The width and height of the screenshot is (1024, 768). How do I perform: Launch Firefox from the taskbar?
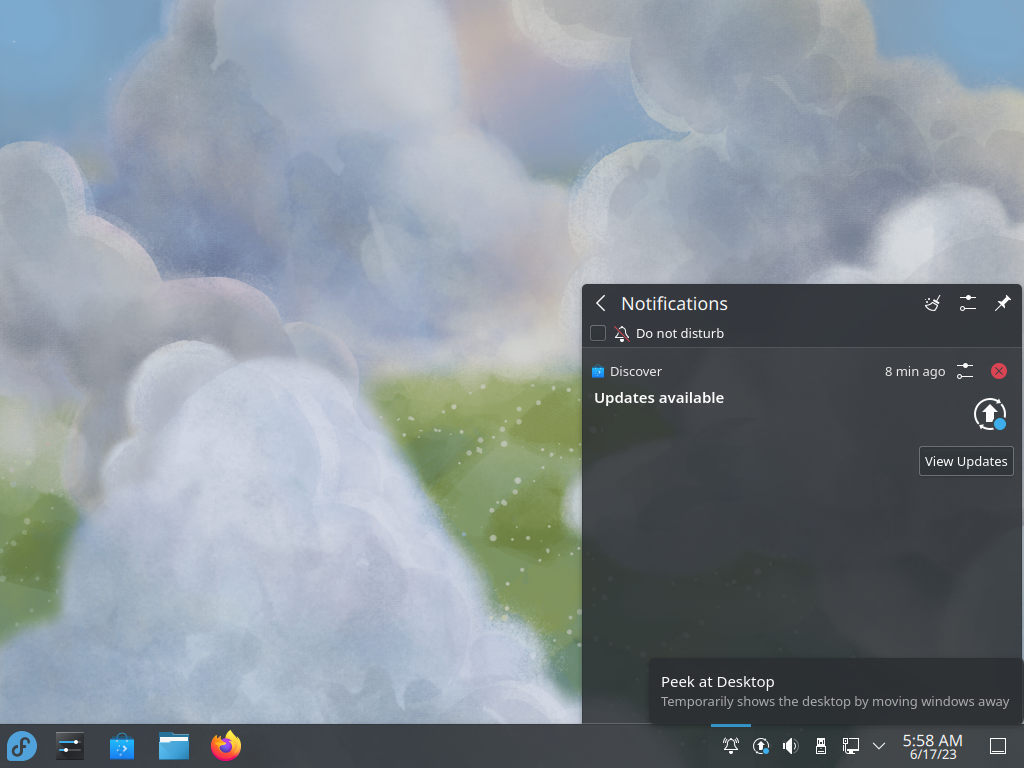226,746
